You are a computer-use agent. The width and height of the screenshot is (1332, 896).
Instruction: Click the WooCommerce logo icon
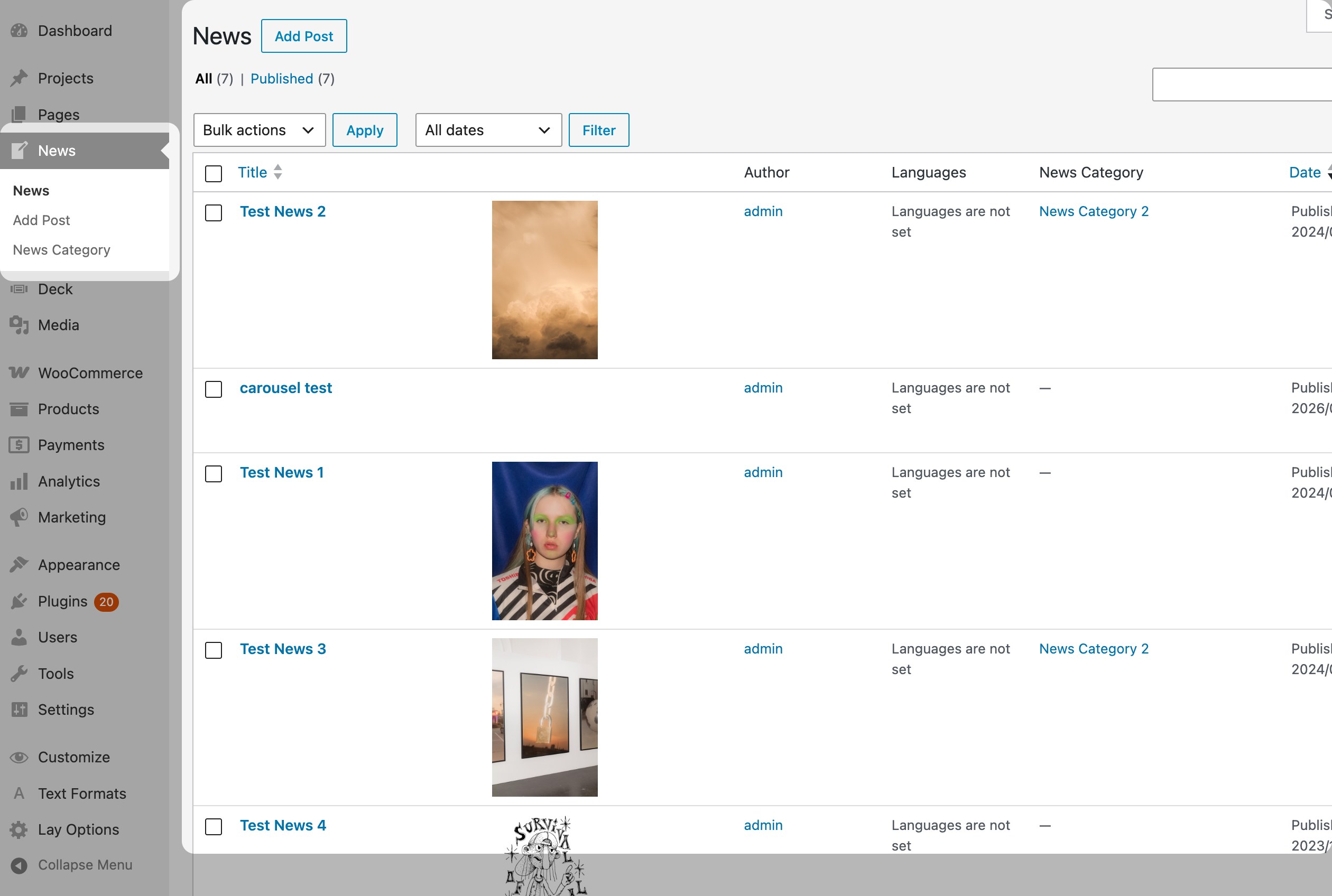pos(19,373)
